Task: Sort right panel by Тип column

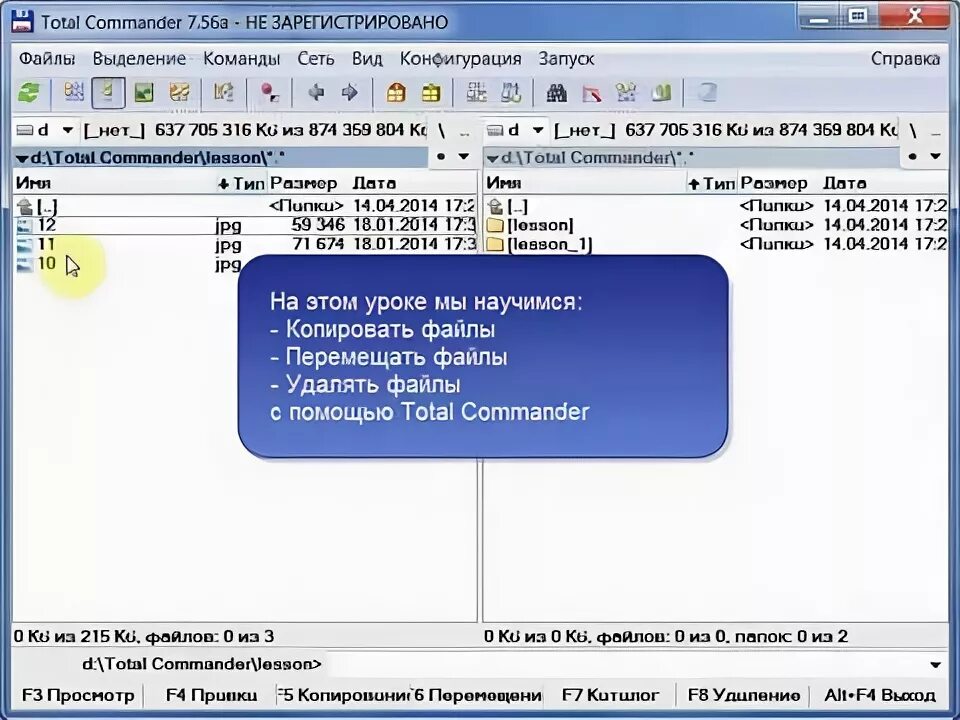Action: pos(713,183)
